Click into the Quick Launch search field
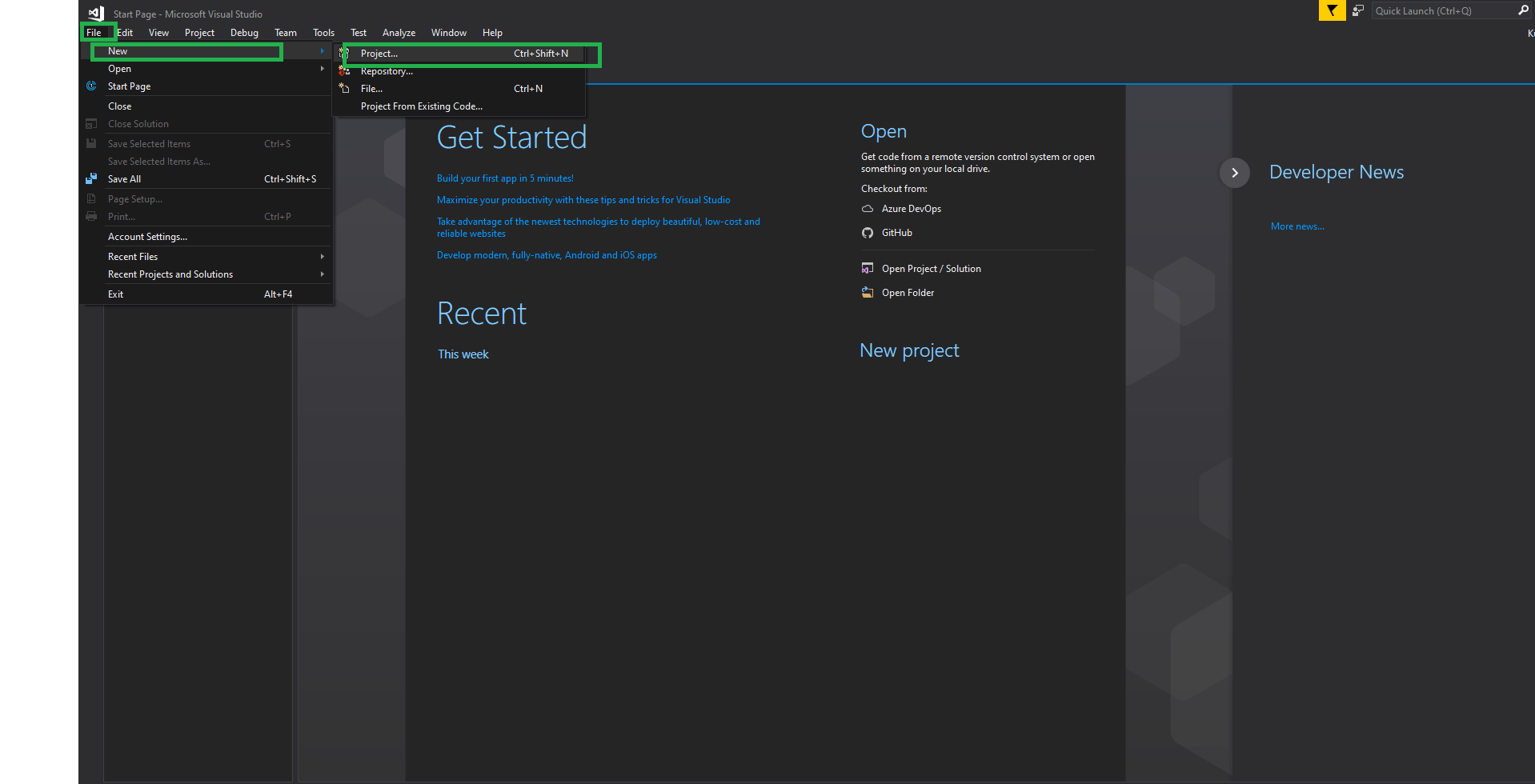1535x784 pixels. (x=1443, y=10)
